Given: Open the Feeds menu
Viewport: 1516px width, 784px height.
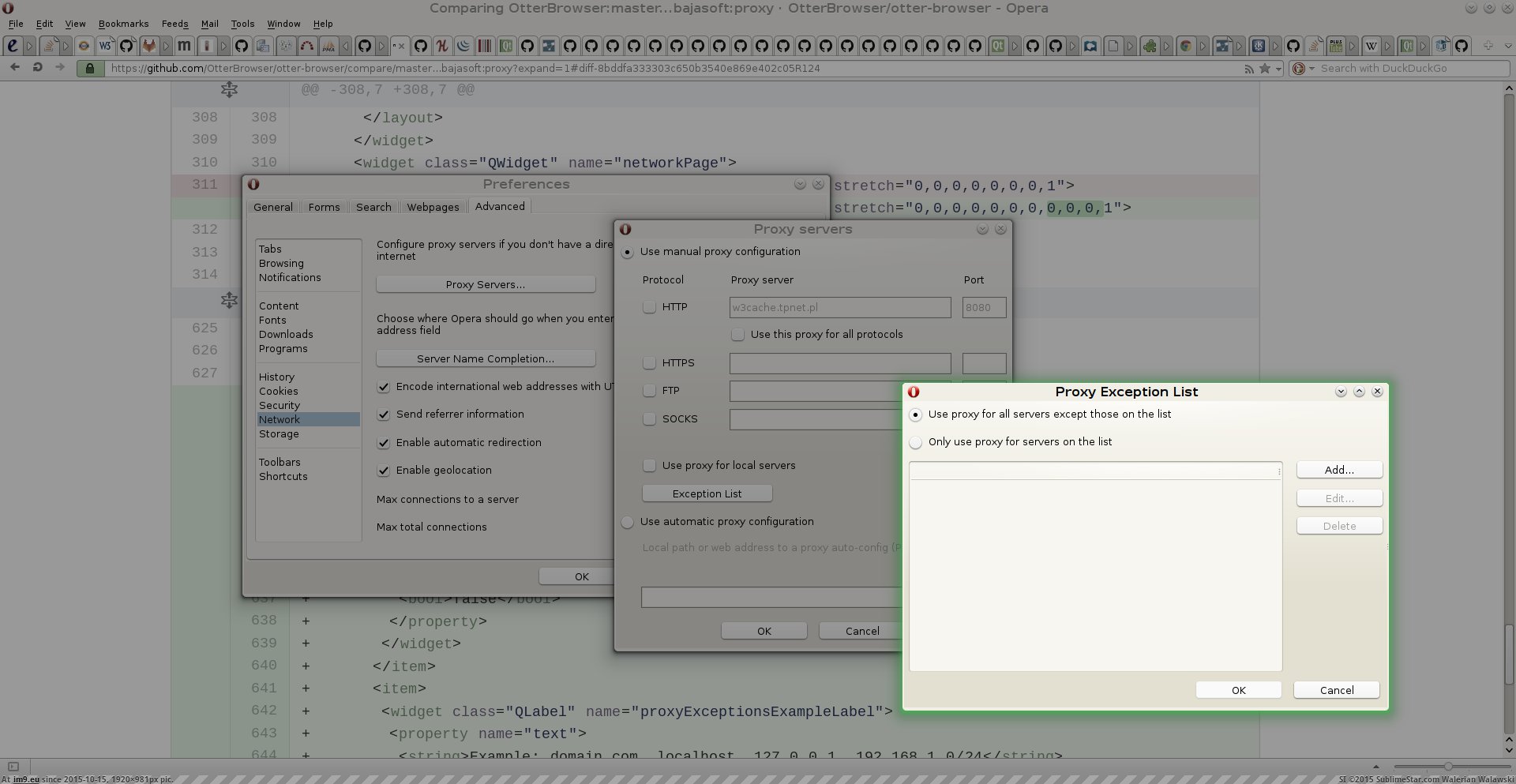Looking at the screenshot, I should [x=174, y=24].
